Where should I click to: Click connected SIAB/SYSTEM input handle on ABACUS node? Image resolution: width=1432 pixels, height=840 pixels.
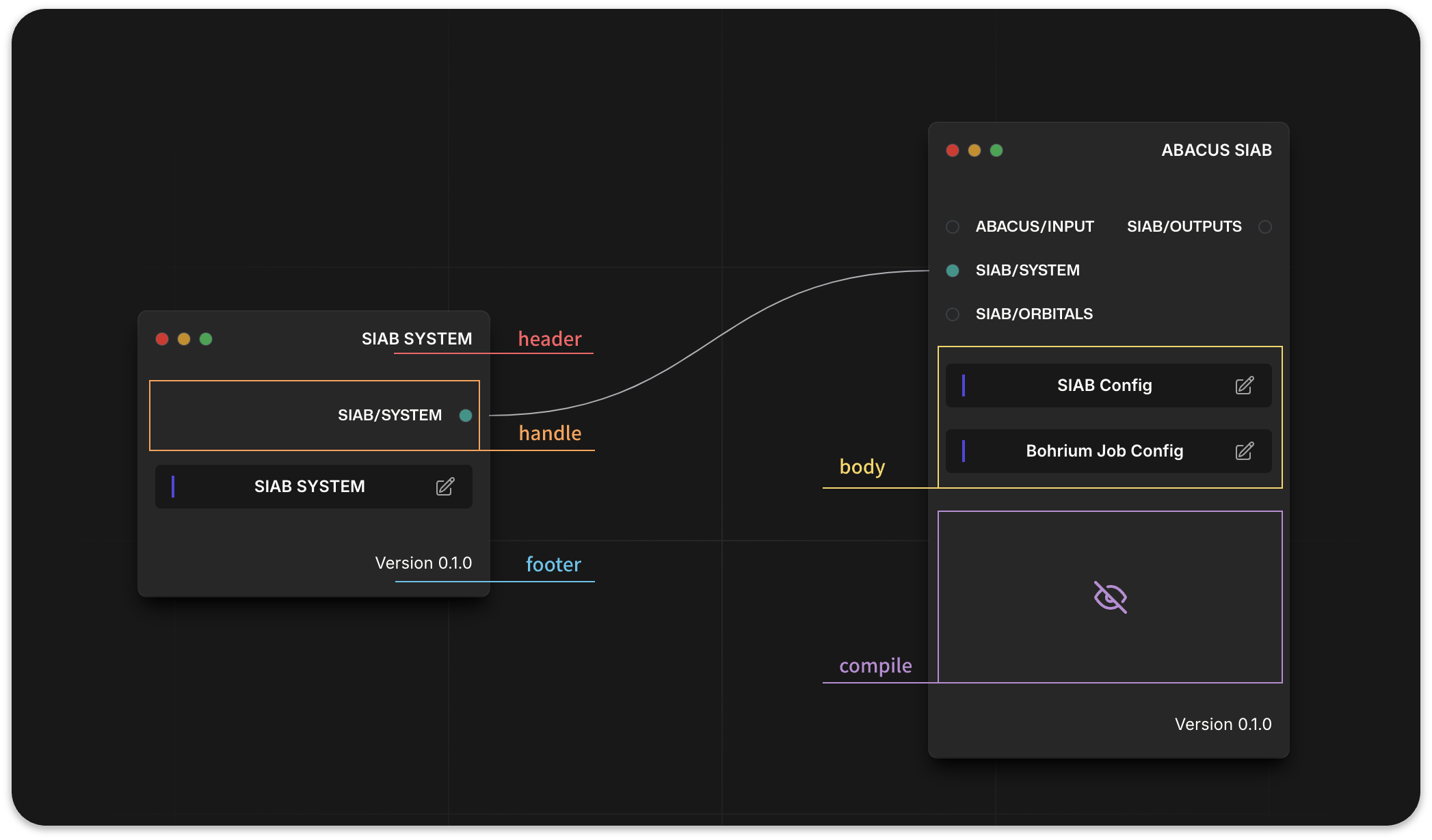point(952,271)
